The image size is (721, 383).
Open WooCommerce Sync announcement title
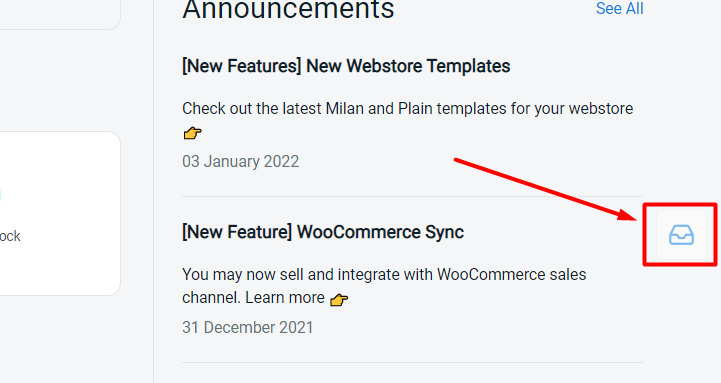pyautogui.click(x=323, y=232)
